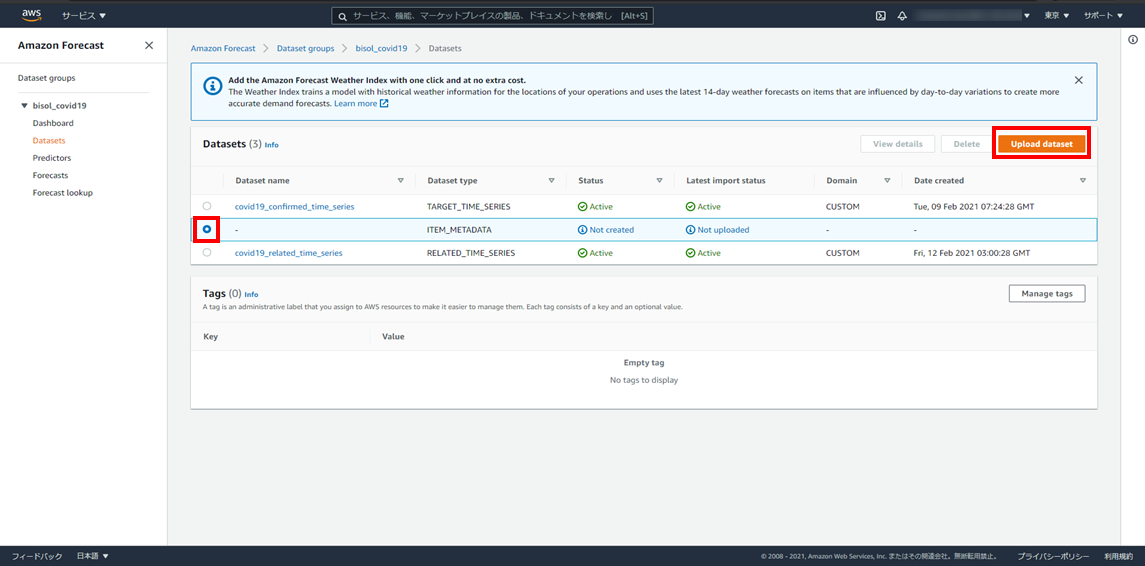Dismiss the Weather Index info banner
Image resolution: width=1145 pixels, height=566 pixels.
click(x=1078, y=80)
